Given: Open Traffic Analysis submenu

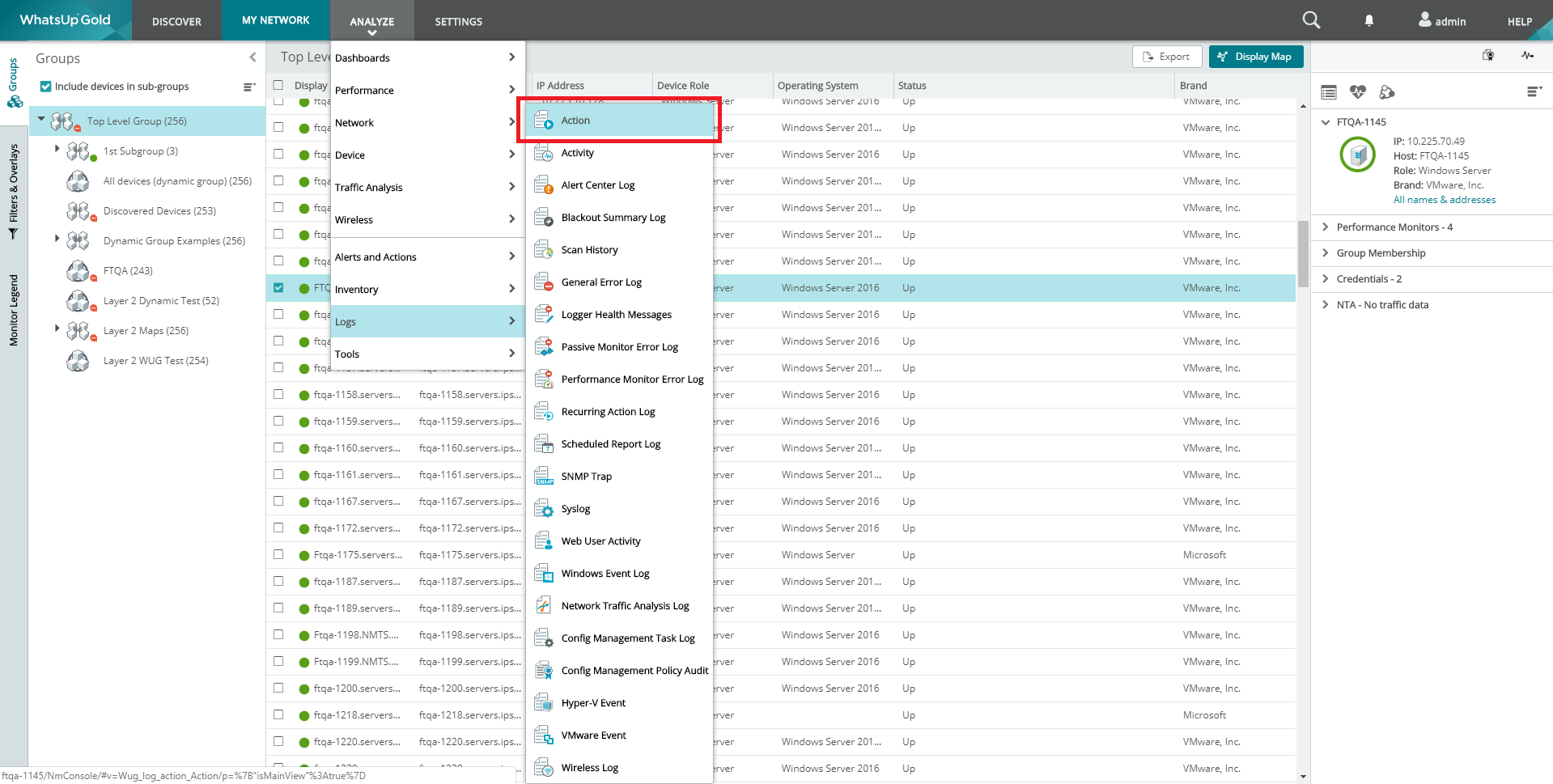Looking at the screenshot, I should click(x=427, y=188).
